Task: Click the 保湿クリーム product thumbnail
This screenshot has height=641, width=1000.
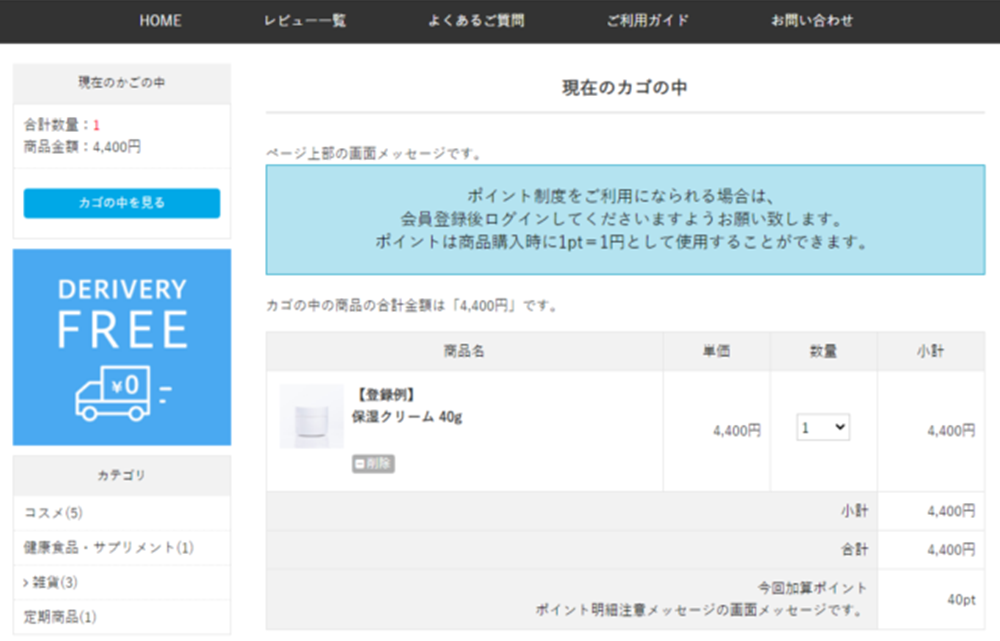Action: [x=311, y=416]
